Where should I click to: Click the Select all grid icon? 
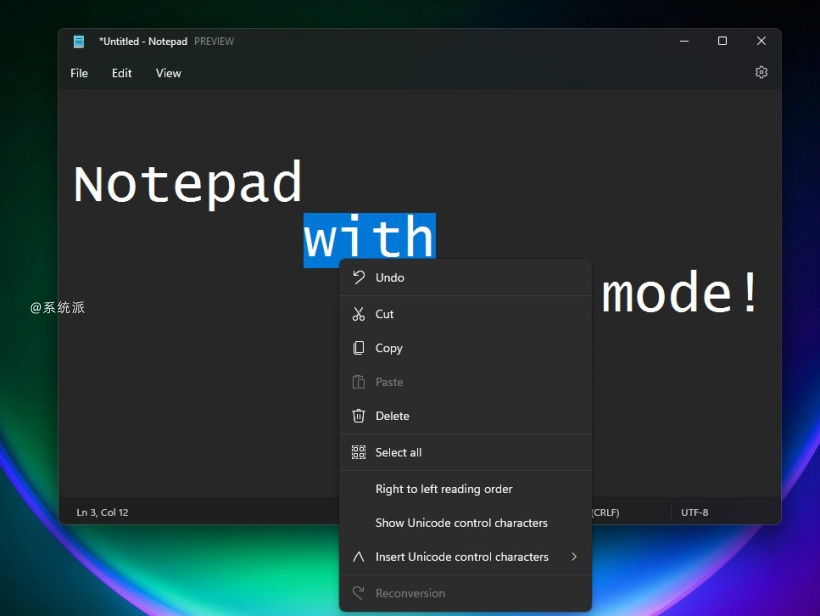coord(357,451)
